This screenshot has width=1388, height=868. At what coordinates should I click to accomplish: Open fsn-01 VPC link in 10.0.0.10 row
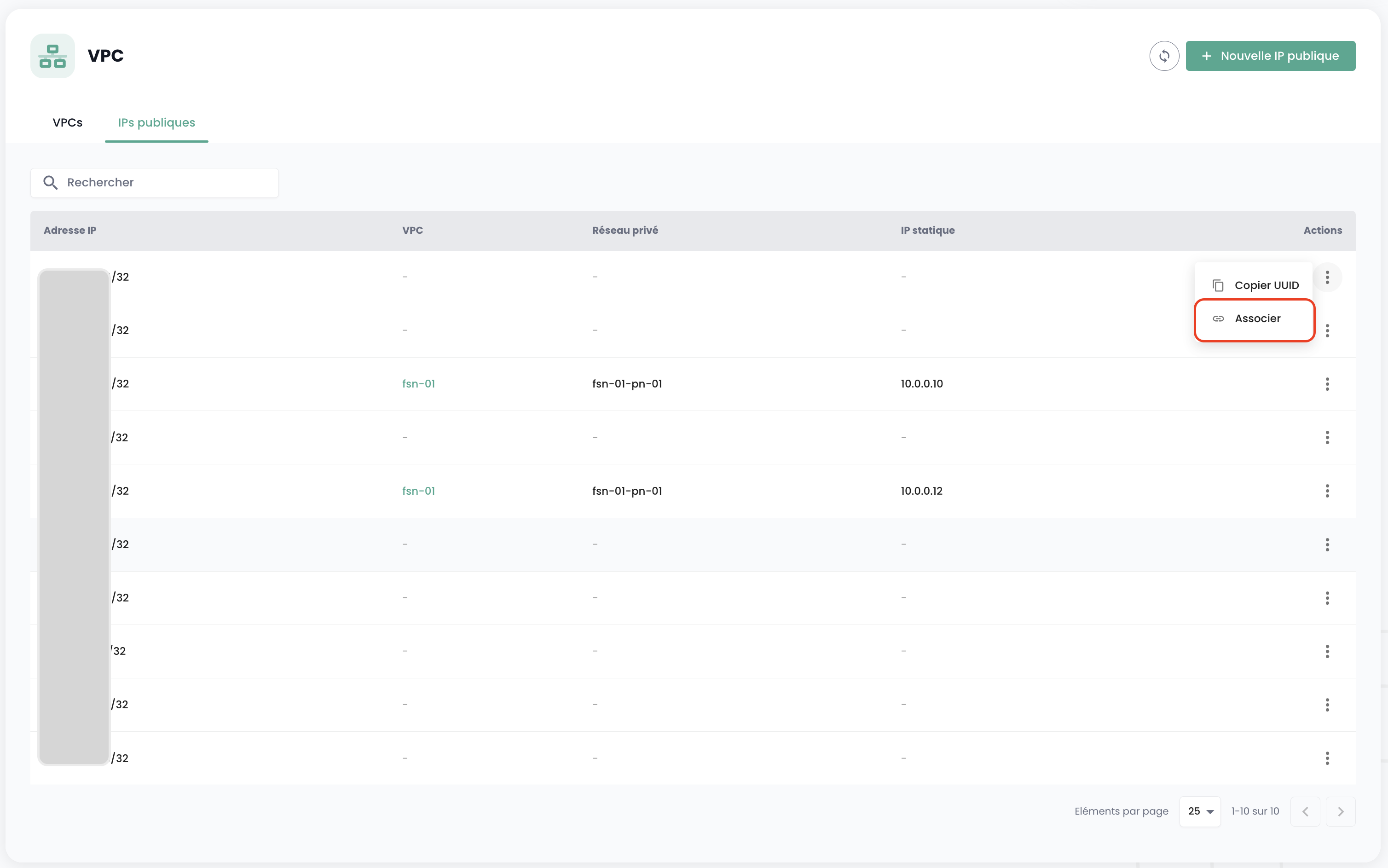(x=418, y=383)
